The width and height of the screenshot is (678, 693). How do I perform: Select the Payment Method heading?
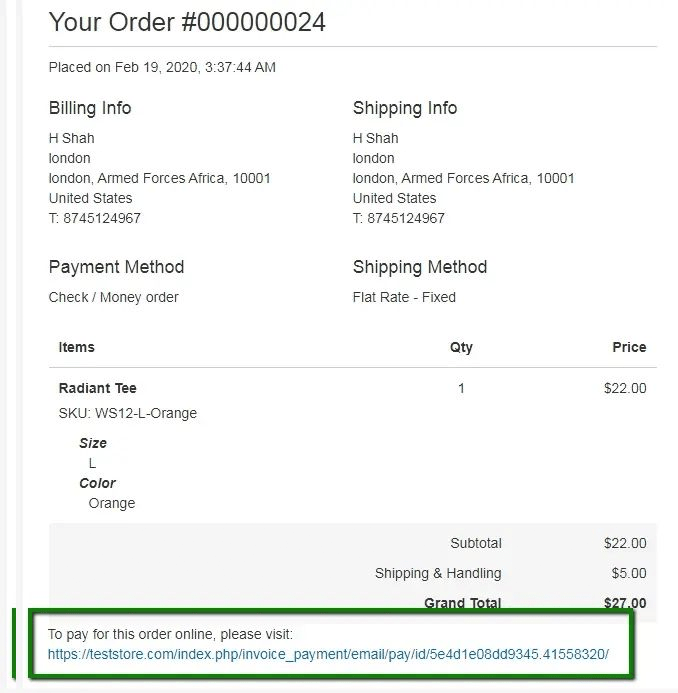point(116,267)
